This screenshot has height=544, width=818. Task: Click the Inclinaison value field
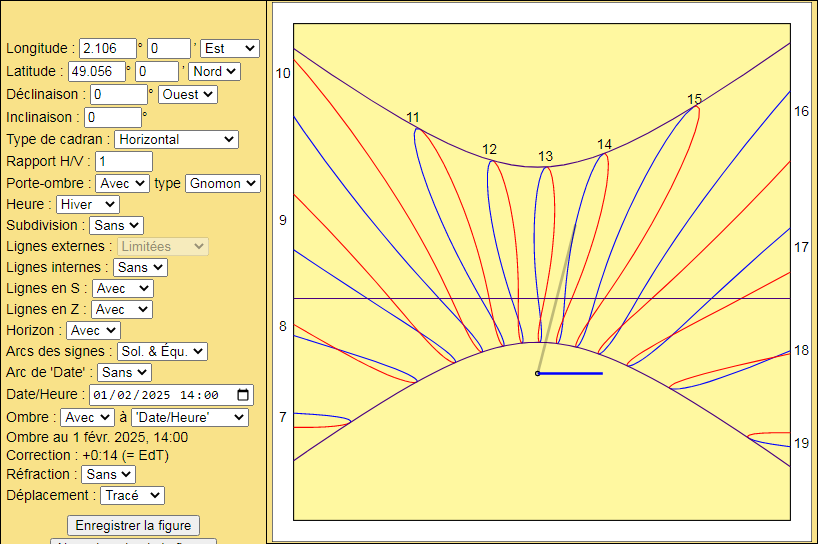[113, 117]
